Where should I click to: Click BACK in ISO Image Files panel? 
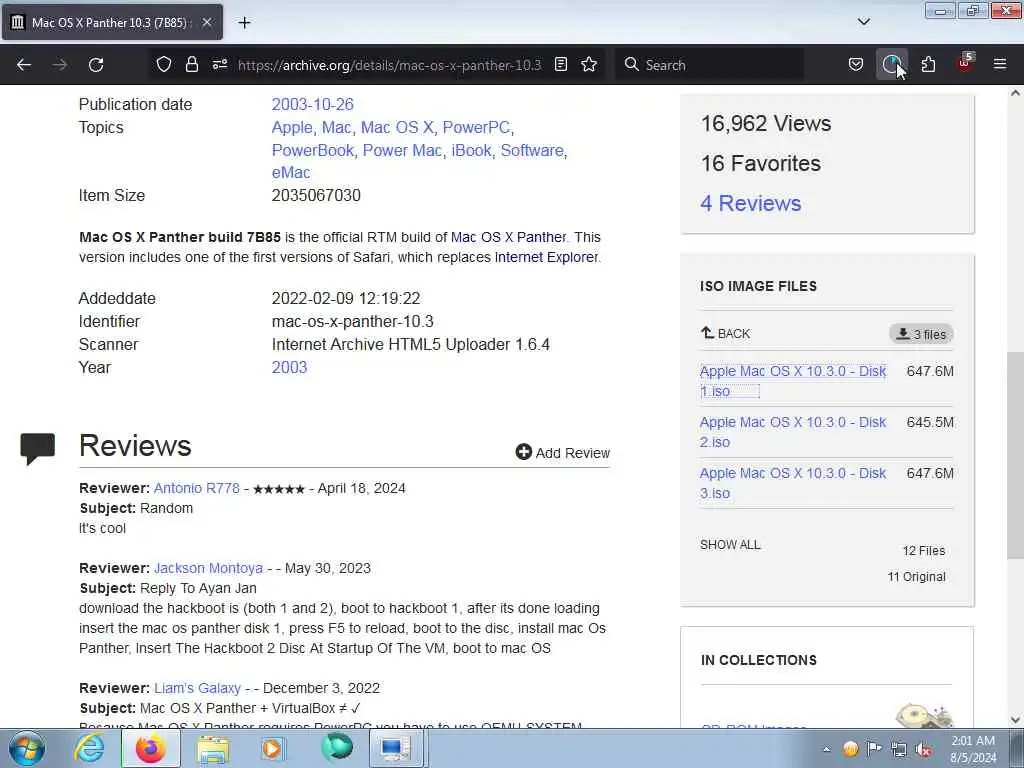[x=726, y=334]
